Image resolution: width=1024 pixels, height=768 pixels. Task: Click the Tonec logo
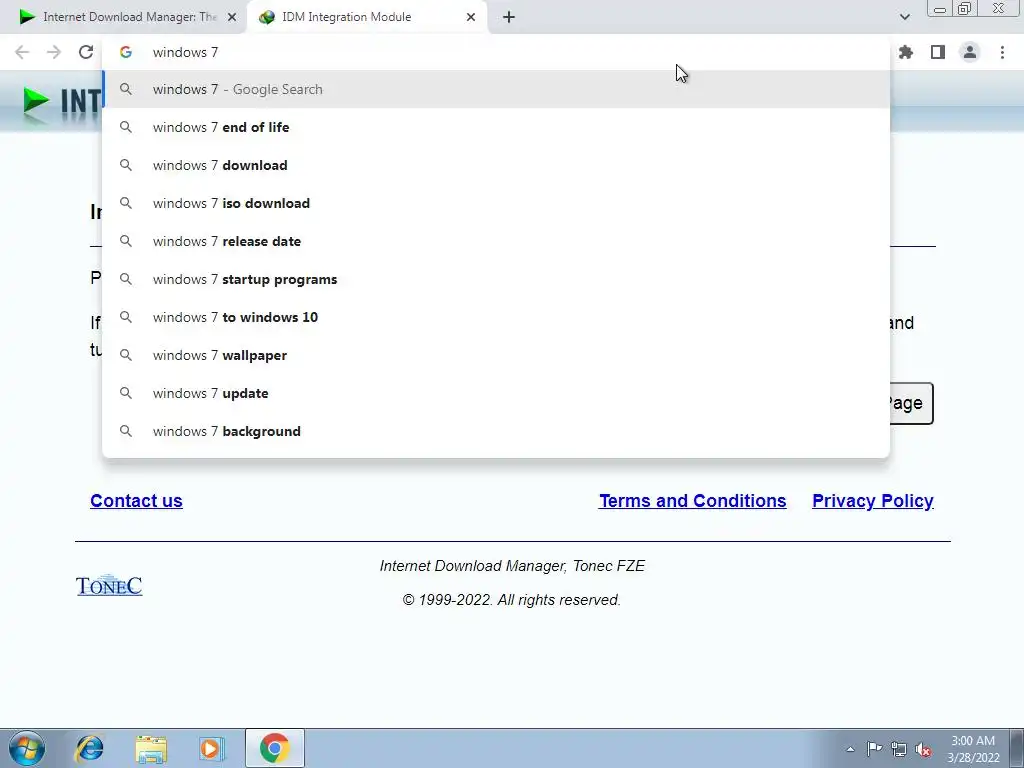click(109, 586)
